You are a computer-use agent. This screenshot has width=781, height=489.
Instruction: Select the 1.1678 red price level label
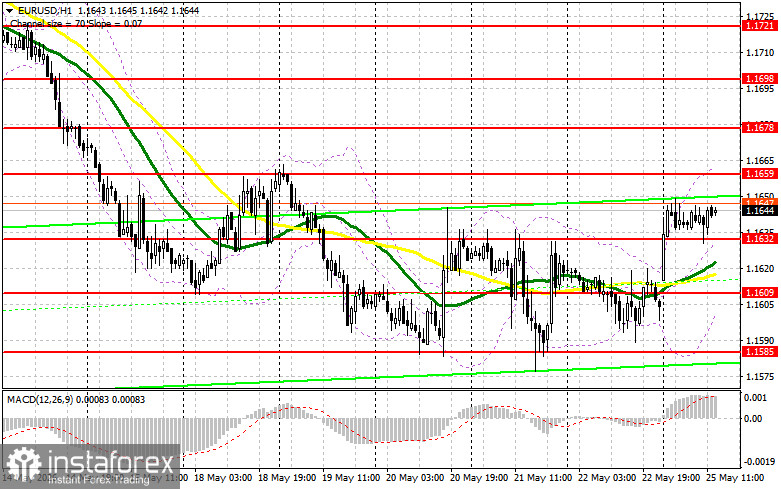point(759,128)
